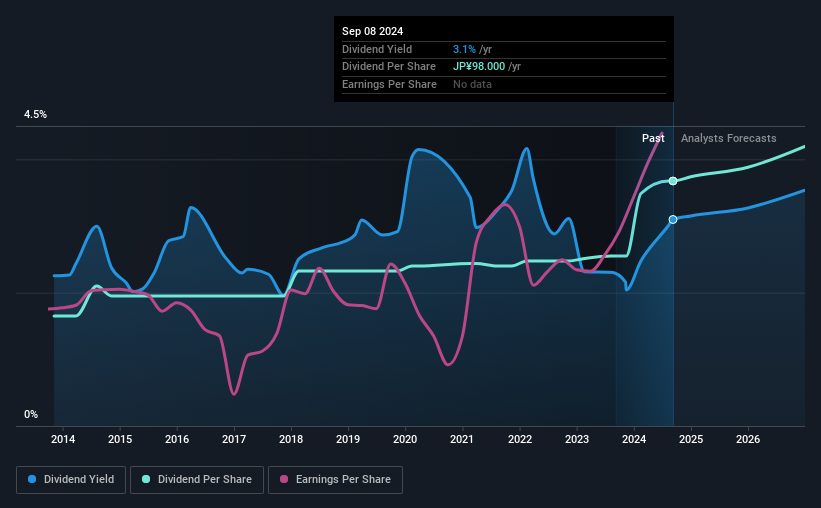Click the 2016 x-axis label
The height and width of the screenshot is (508, 821).
pyautogui.click(x=177, y=439)
